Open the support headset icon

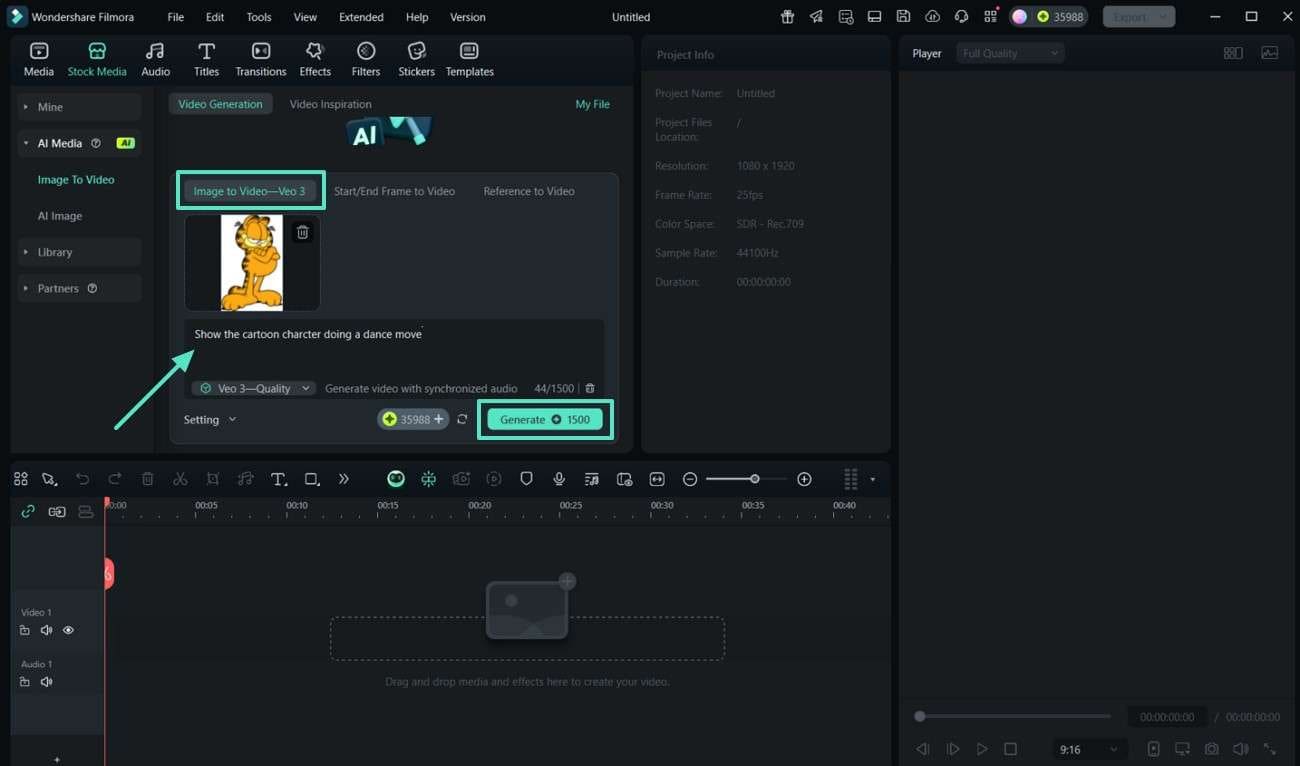pos(961,17)
